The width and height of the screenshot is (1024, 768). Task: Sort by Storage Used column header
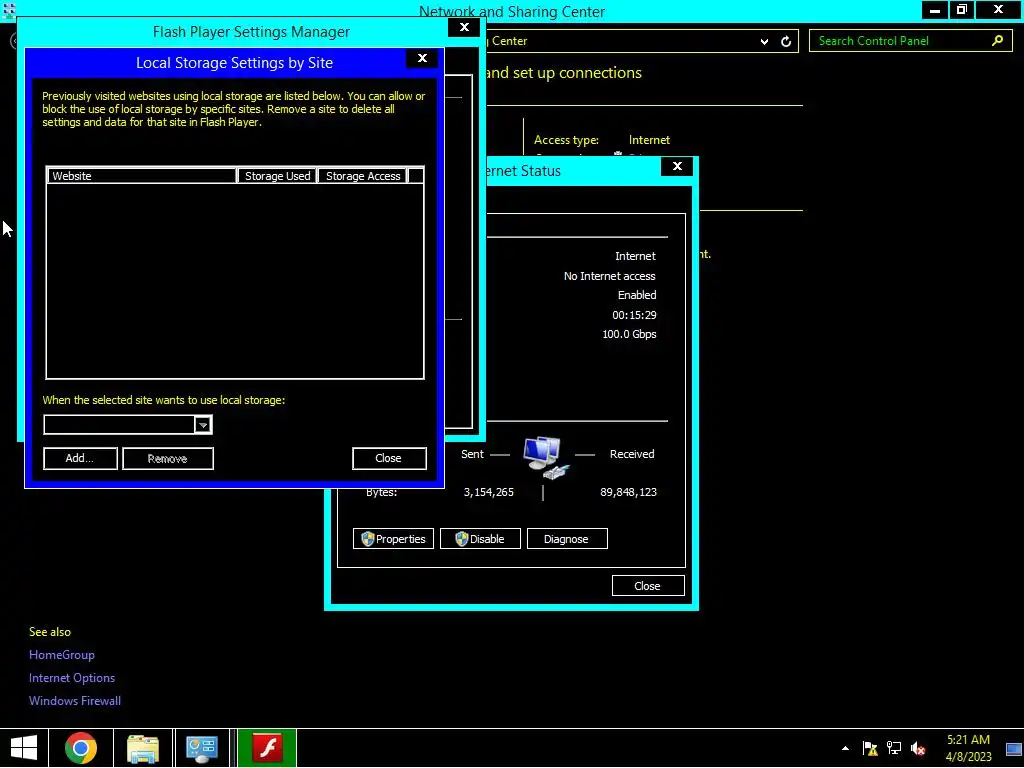pyautogui.click(x=278, y=176)
